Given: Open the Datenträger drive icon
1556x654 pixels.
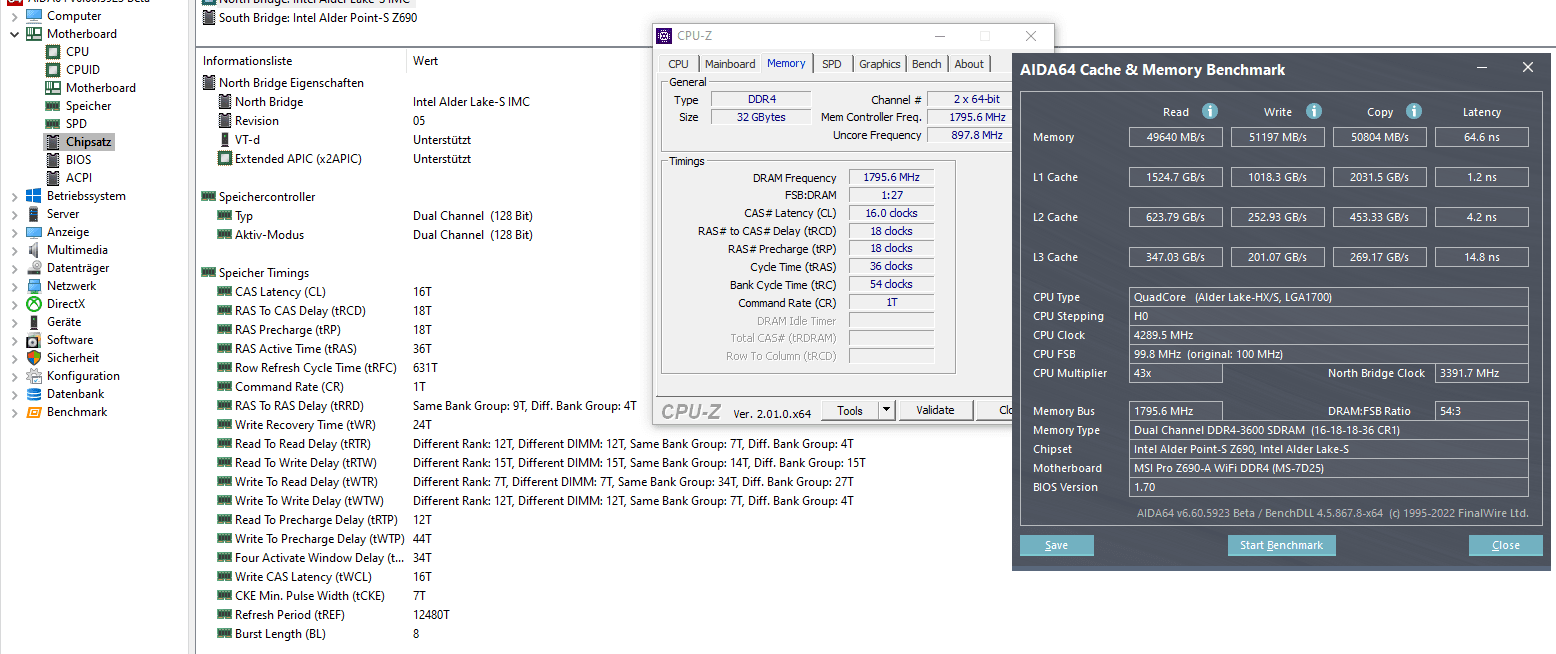Looking at the screenshot, I should (34, 268).
